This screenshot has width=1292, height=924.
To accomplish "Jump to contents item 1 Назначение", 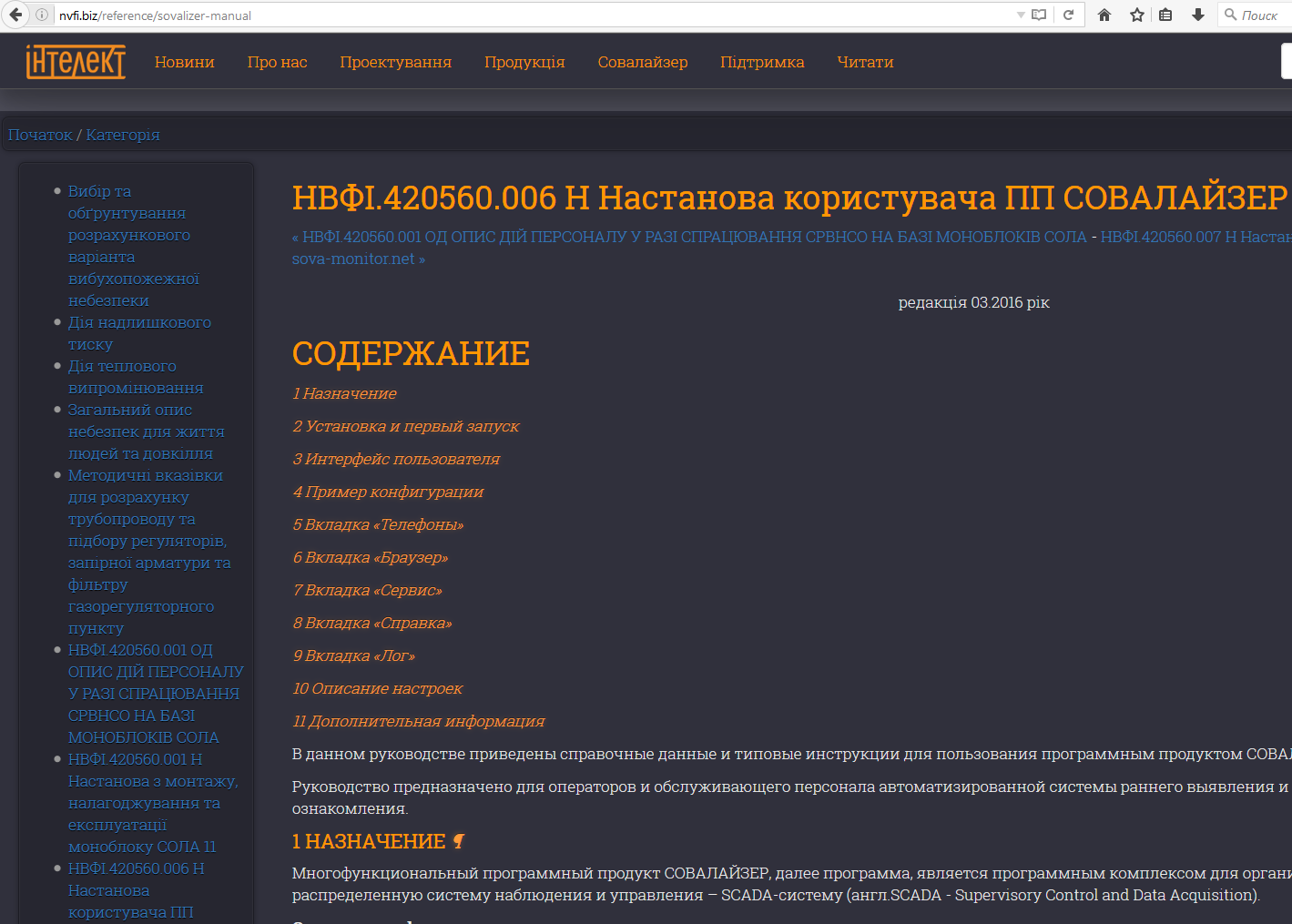I will (344, 393).
